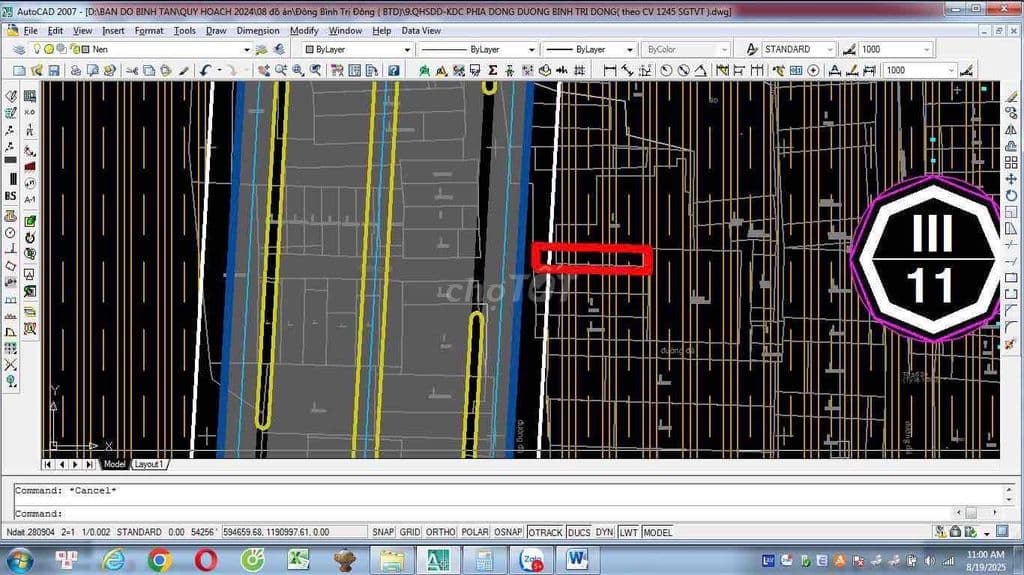The image size is (1024, 575).
Task: Click the MODEL button in status bar
Action: pyautogui.click(x=657, y=533)
